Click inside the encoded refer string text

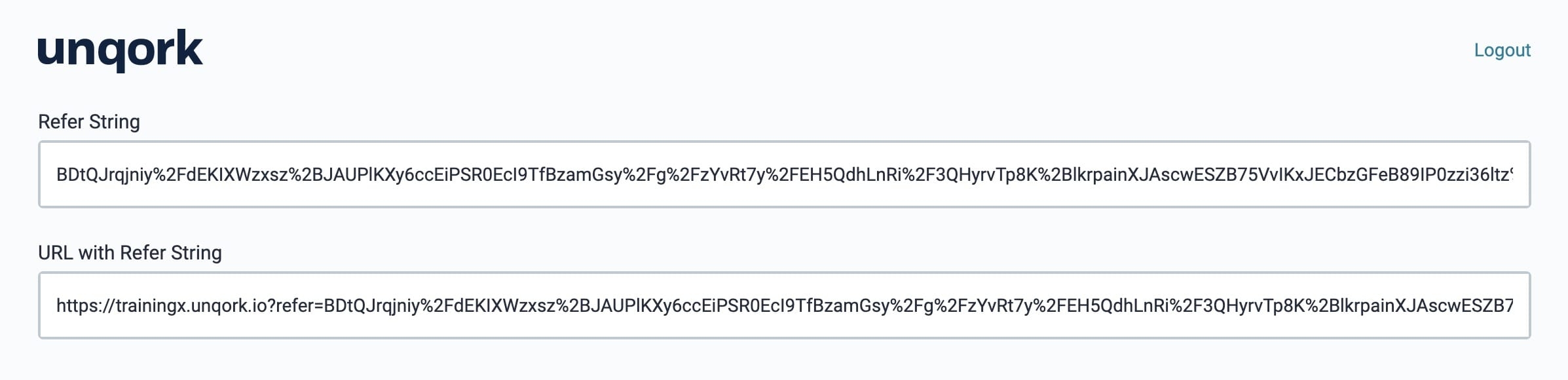[784, 175]
